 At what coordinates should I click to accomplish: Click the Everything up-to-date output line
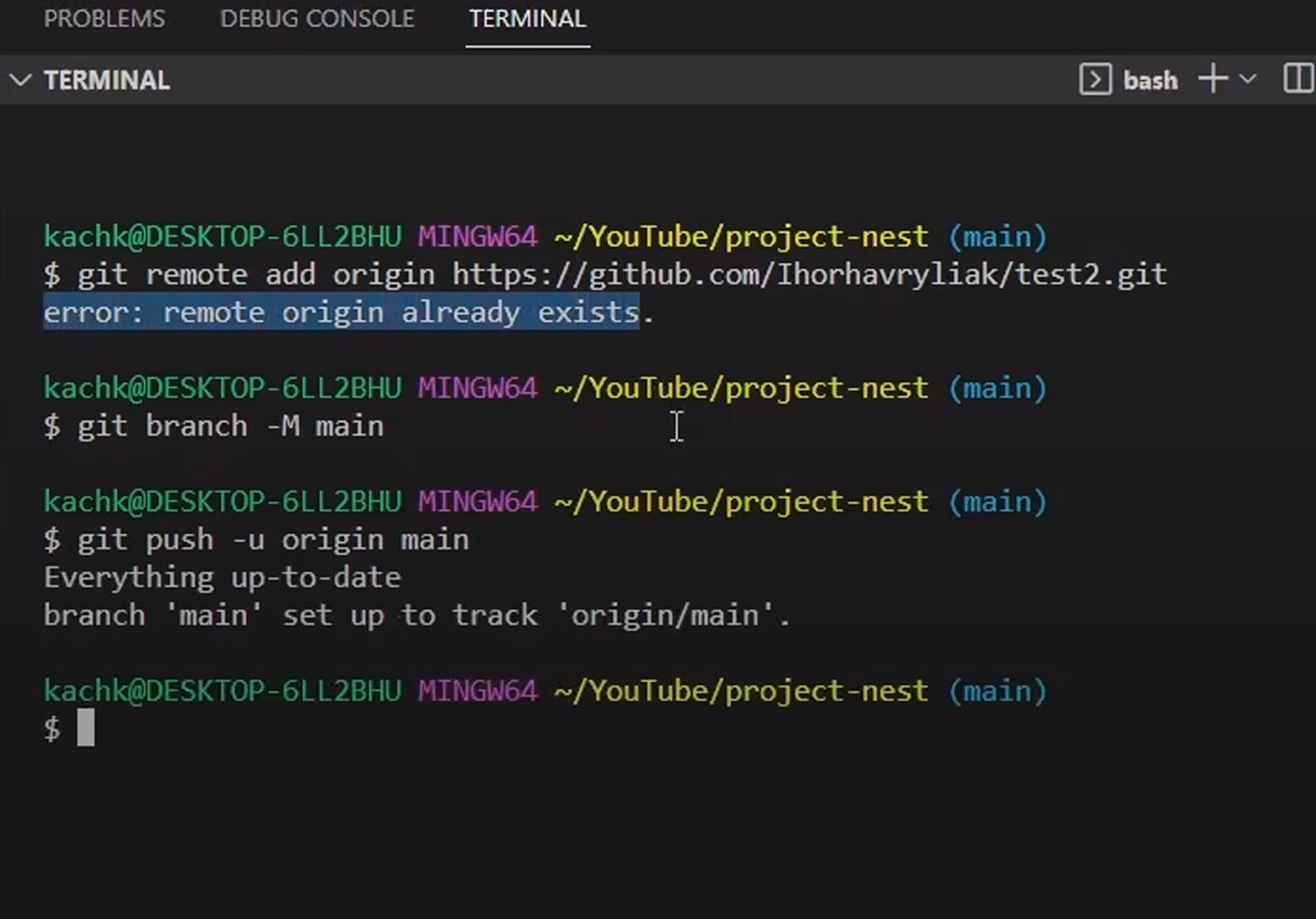pyautogui.click(x=221, y=576)
